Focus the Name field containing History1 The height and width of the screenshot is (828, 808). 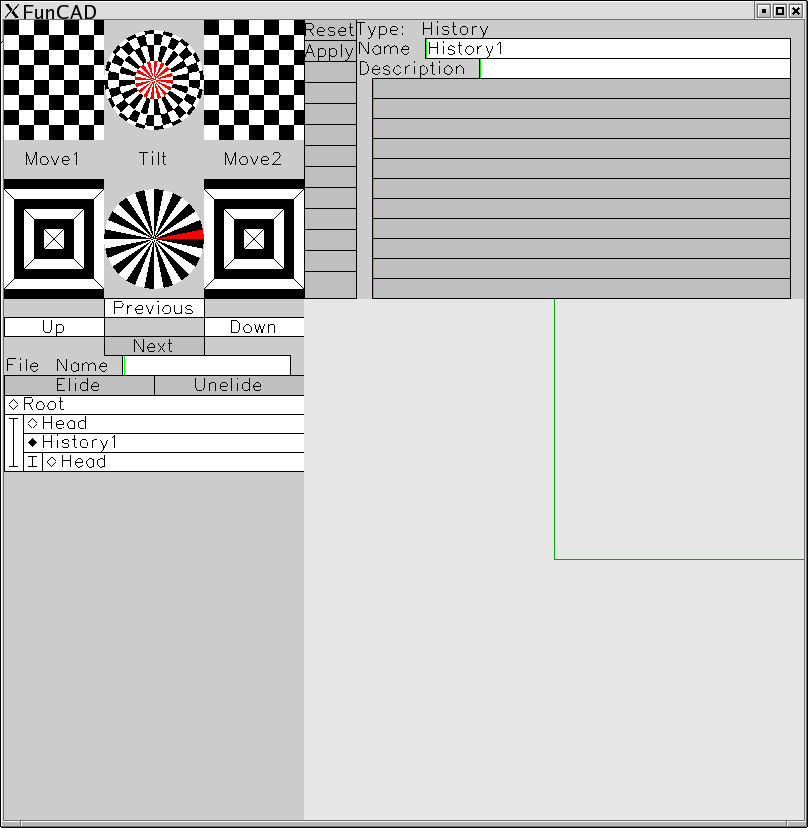pos(608,49)
